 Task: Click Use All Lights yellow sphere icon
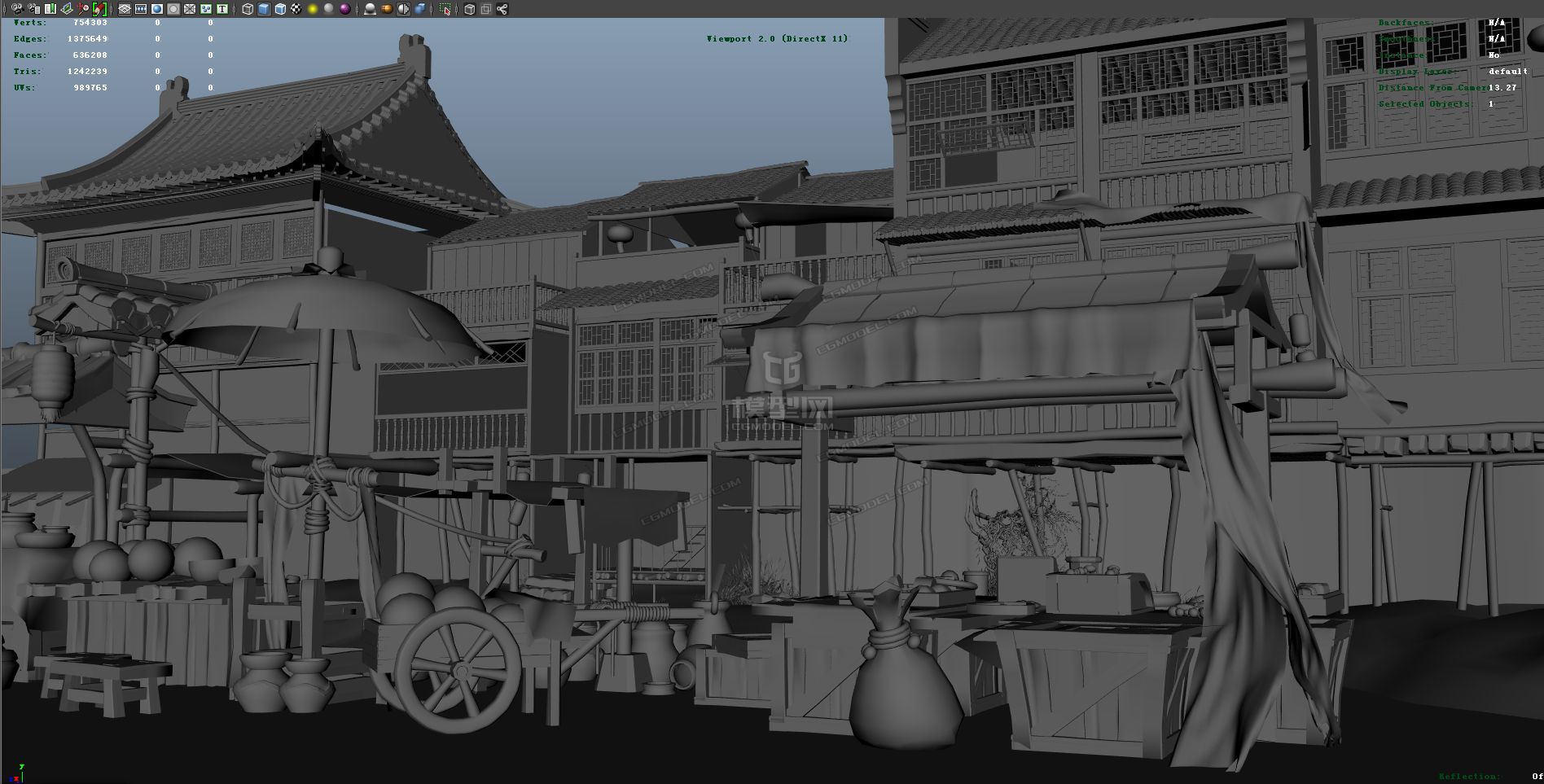coord(313,9)
